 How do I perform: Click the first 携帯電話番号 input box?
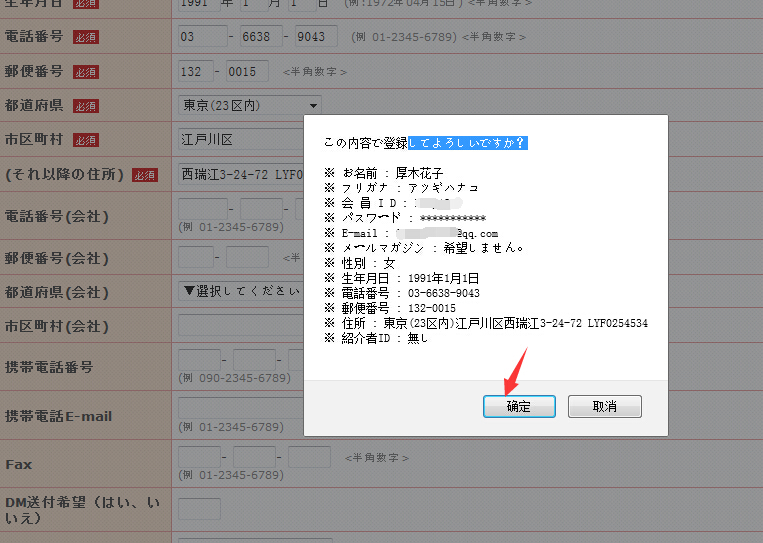[x=199, y=359]
